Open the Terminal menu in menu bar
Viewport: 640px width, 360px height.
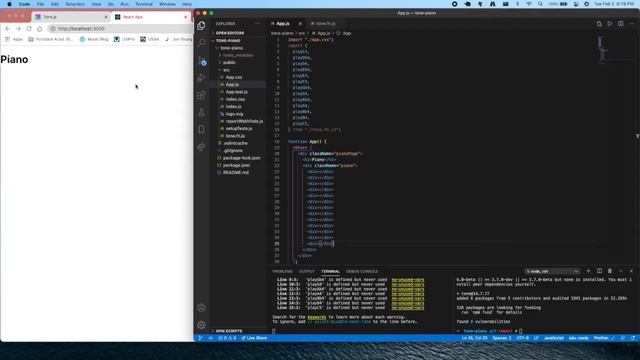click(x=144, y=4)
